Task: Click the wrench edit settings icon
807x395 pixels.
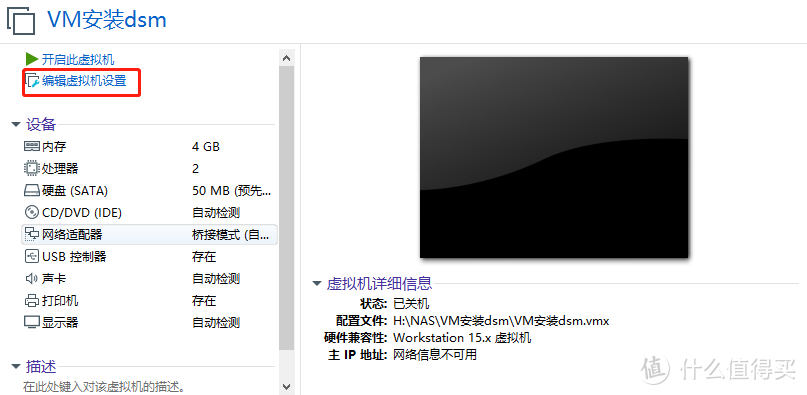Action: tap(32, 81)
